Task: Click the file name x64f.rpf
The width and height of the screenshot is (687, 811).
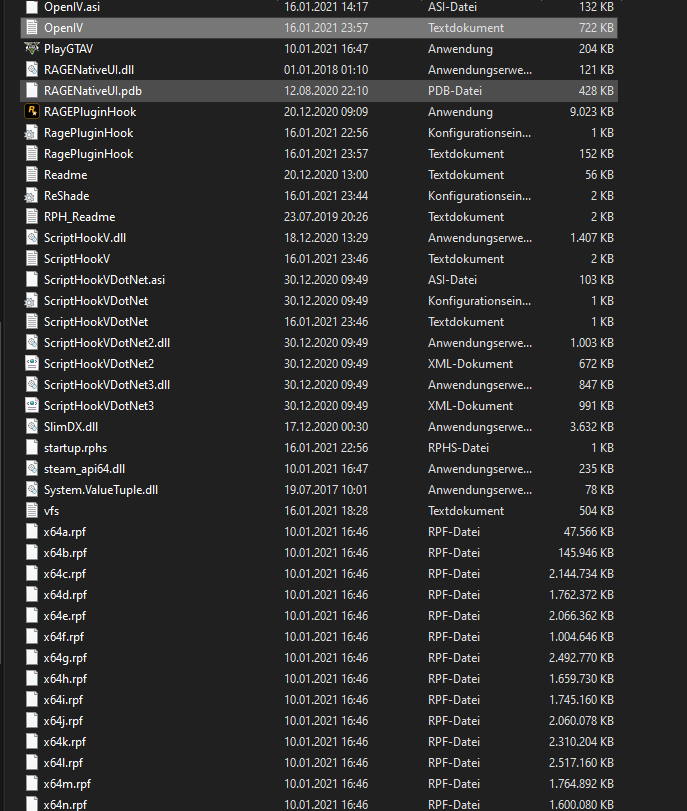Action: [x=64, y=637]
